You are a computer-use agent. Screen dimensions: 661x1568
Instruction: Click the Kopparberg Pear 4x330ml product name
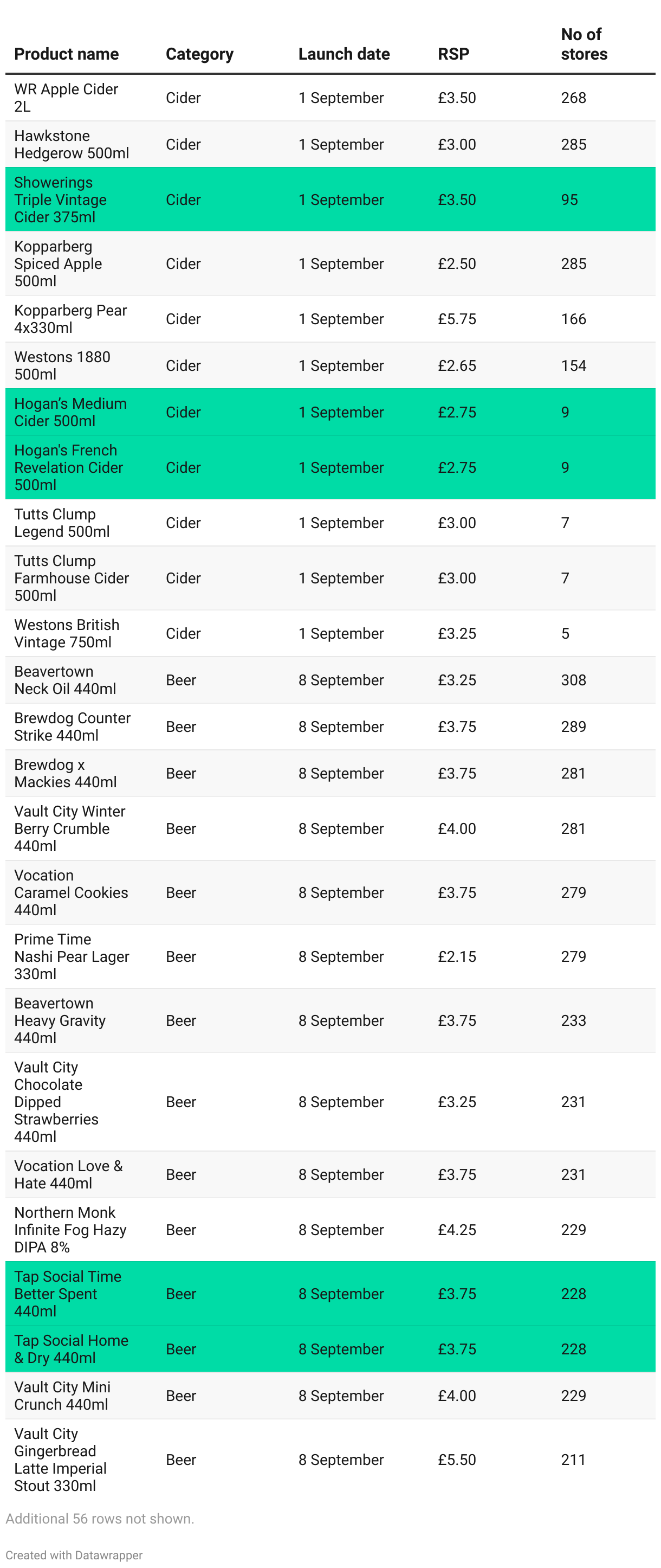coord(70,319)
